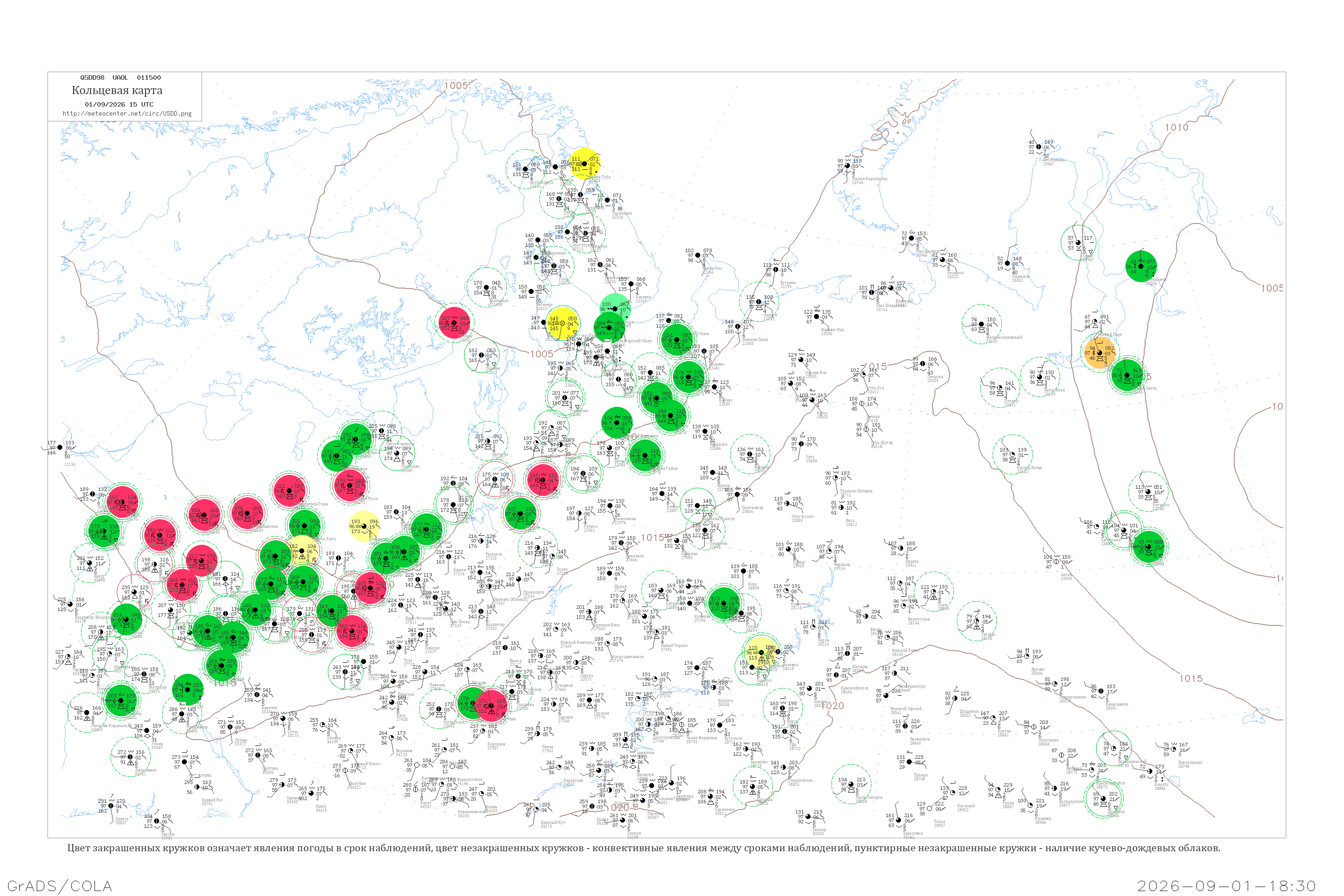Image resolution: width=1344 pixels, height=896 pixels.
Task: Click the dashed circle around Бирск station
Action: pos(783,707)
